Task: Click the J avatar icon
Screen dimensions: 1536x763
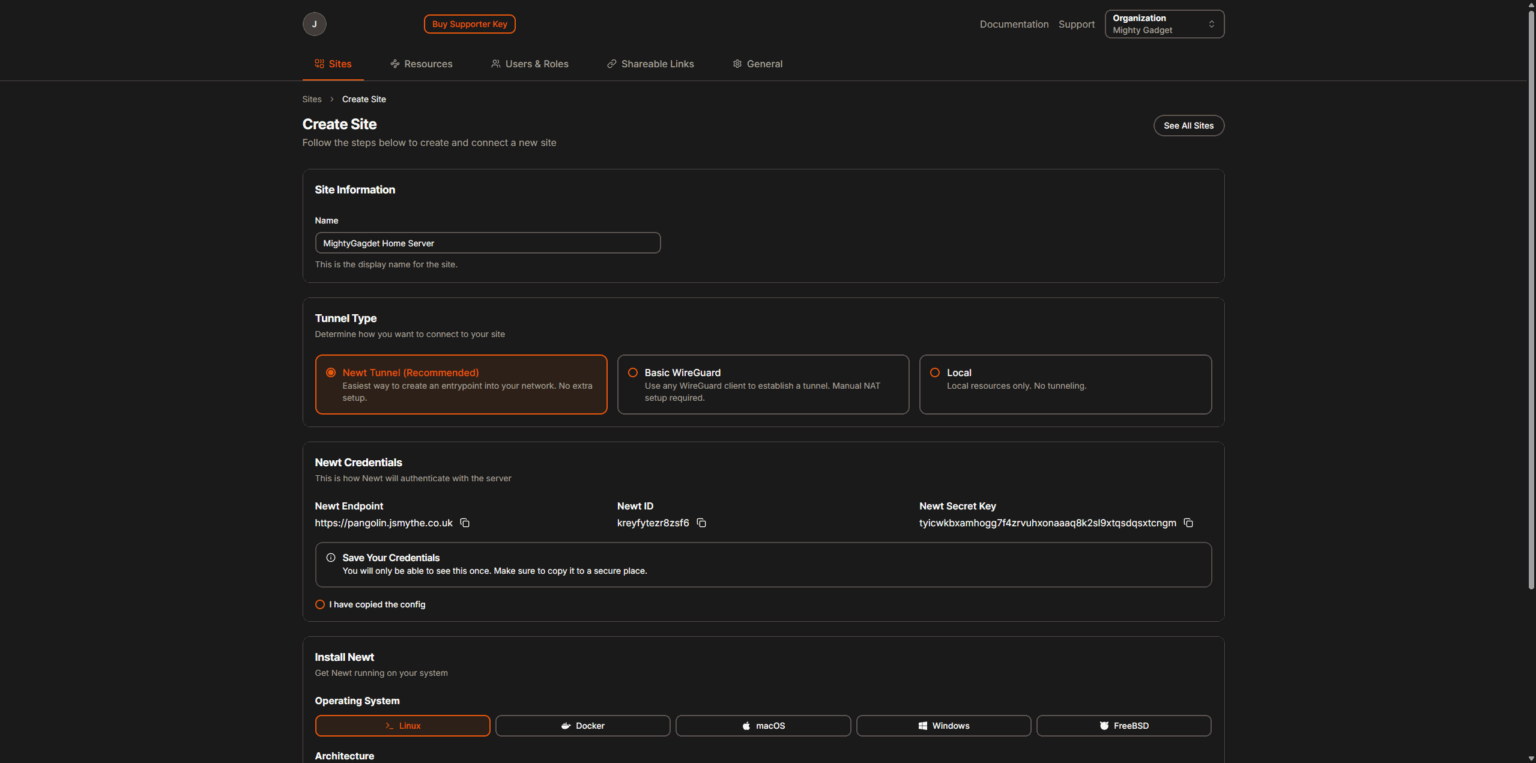Action: [x=314, y=23]
